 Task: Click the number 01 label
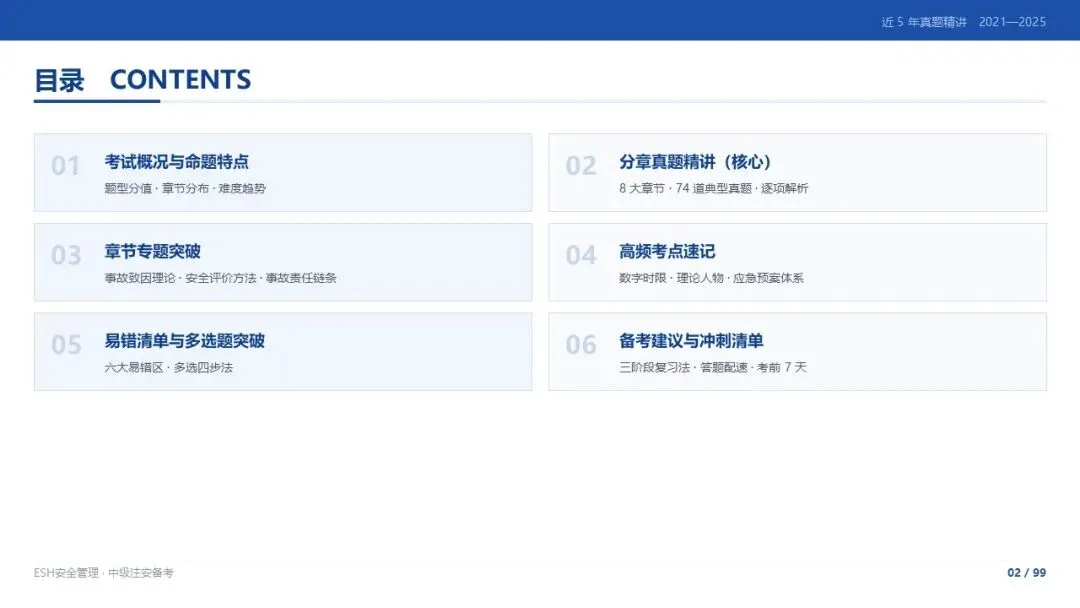pos(65,166)
